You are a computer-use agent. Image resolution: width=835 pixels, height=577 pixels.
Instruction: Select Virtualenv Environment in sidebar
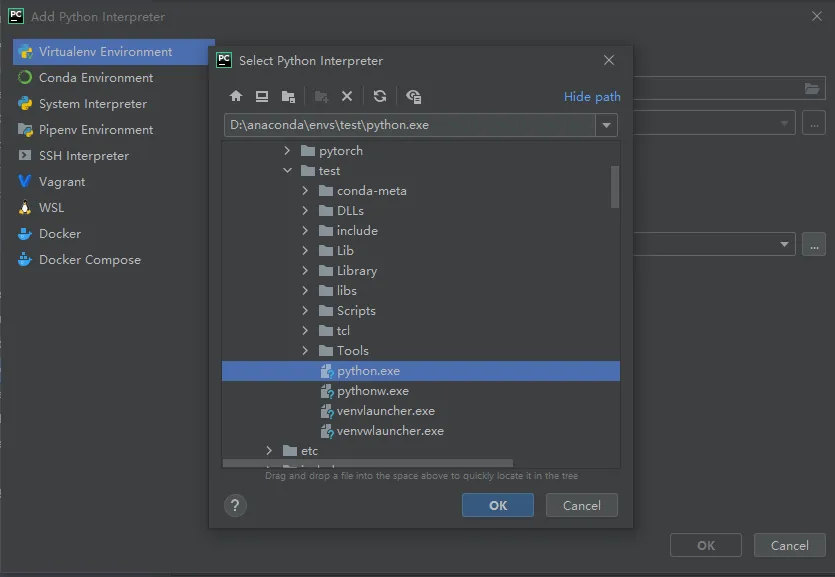click(113, 52)
